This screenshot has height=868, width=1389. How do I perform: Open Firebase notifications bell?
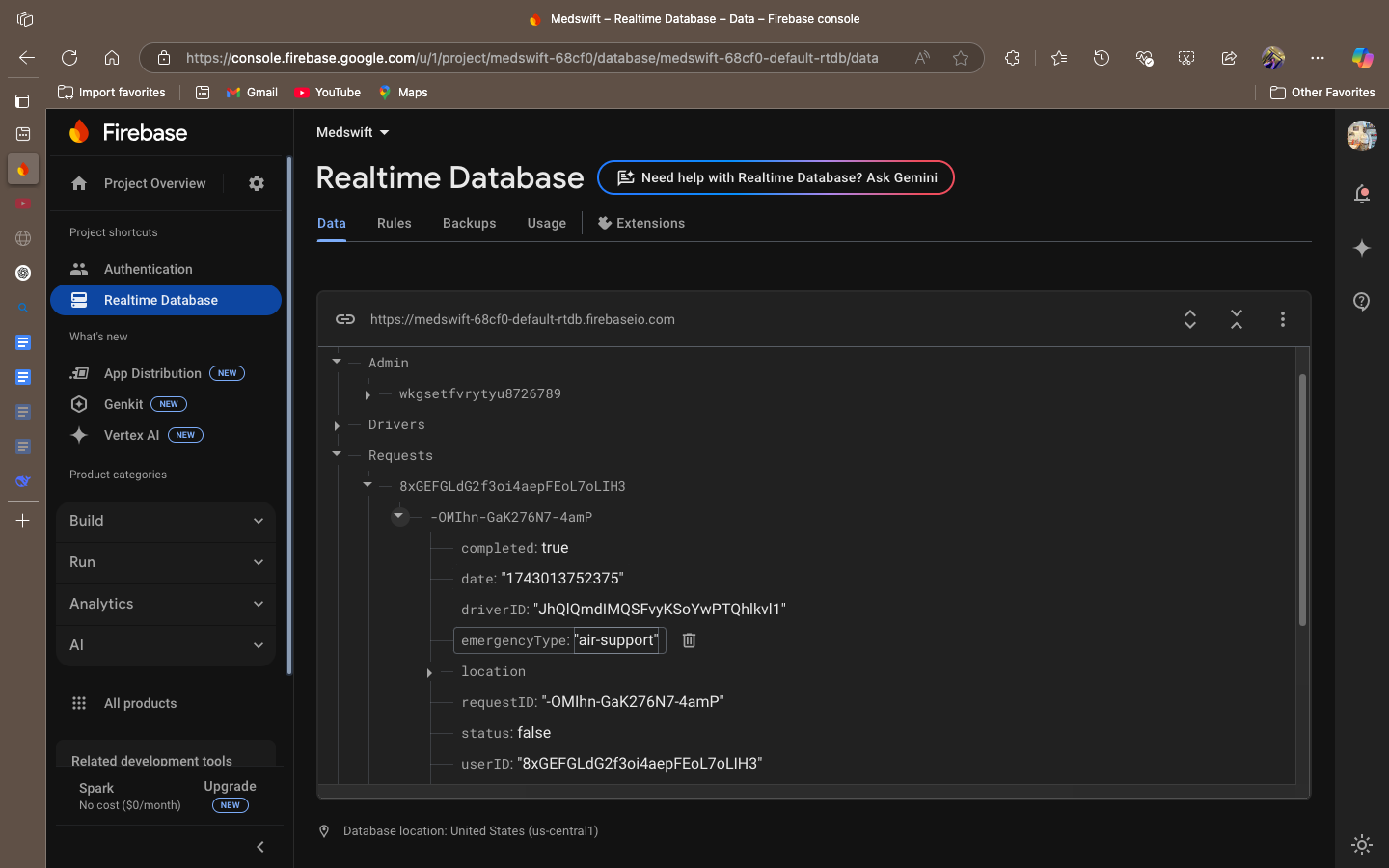click(x=1362, y=194)
